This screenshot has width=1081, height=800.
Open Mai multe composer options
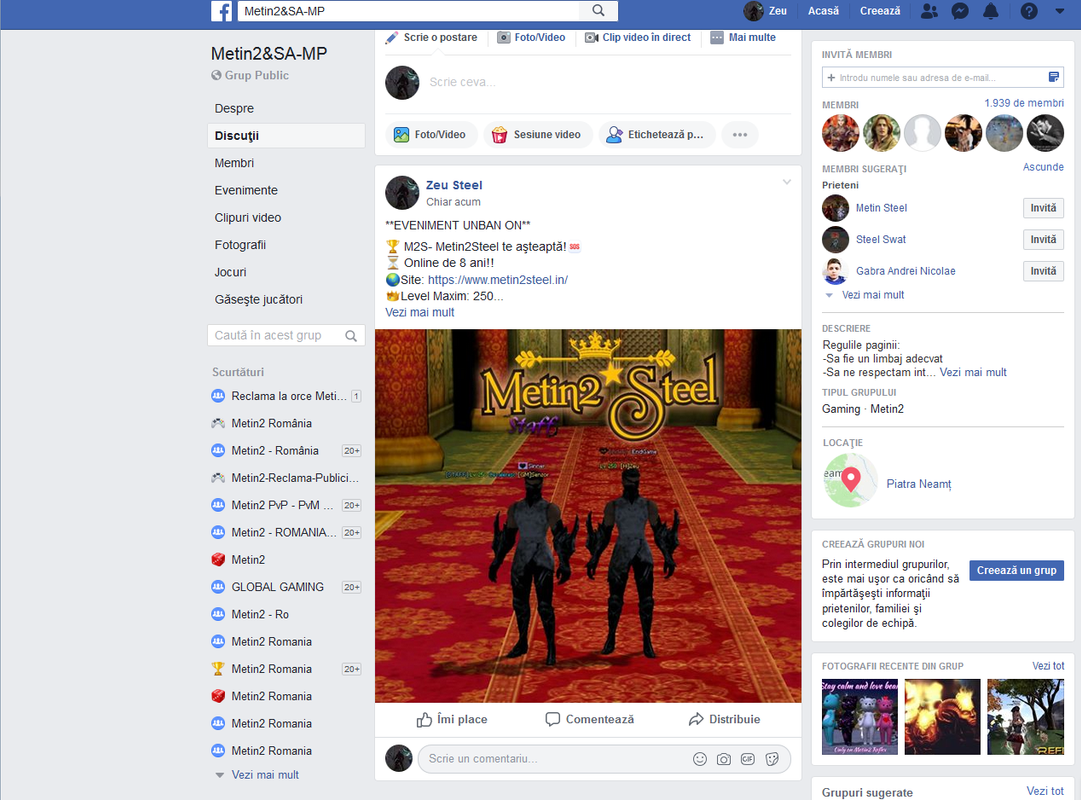743,37
